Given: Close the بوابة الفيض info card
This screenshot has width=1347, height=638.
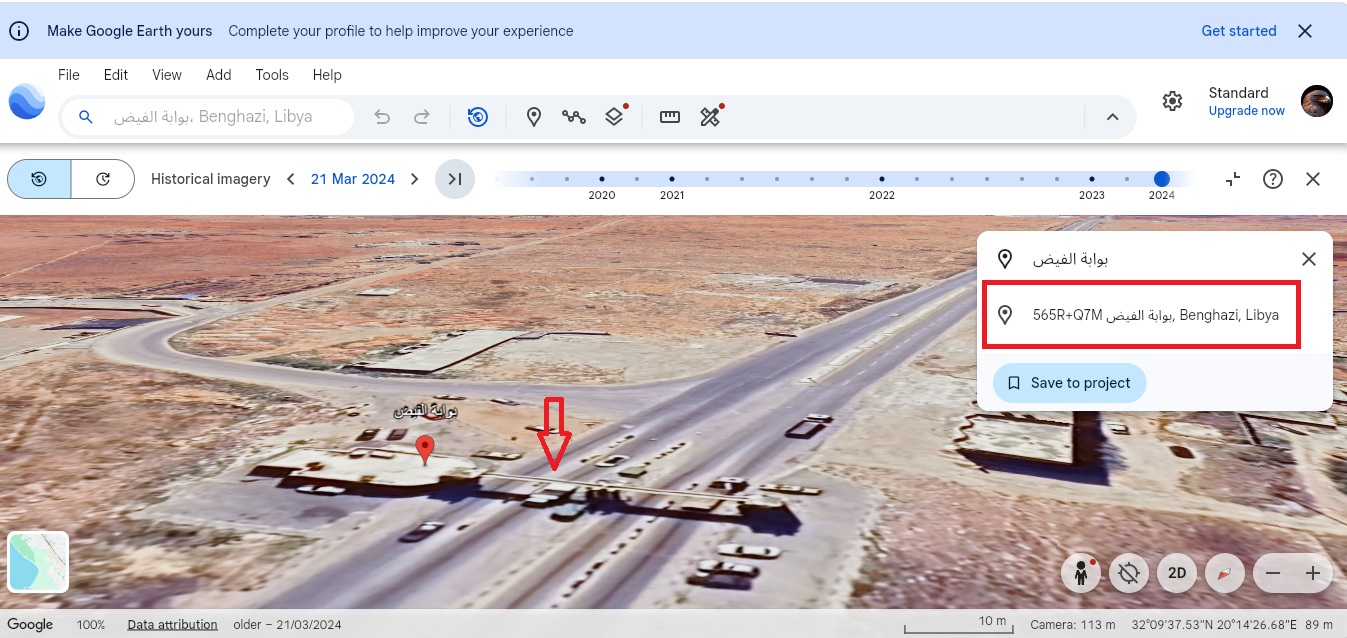Looking at the screenshot, I should [1309, 259].
